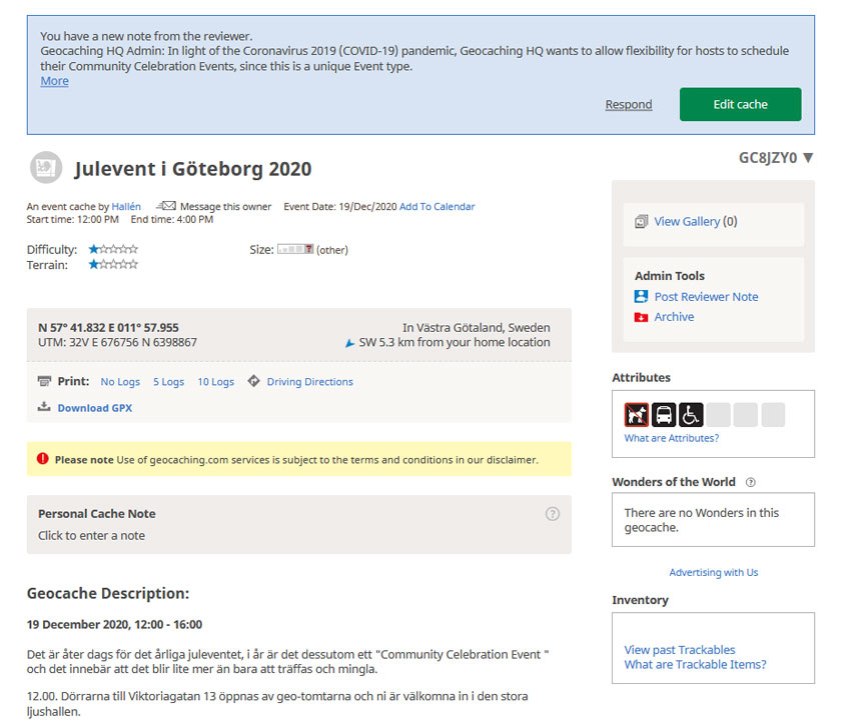This screenshot has height=728, width=861.
Task: Click the event cache type icon
Action: [45, 168]
